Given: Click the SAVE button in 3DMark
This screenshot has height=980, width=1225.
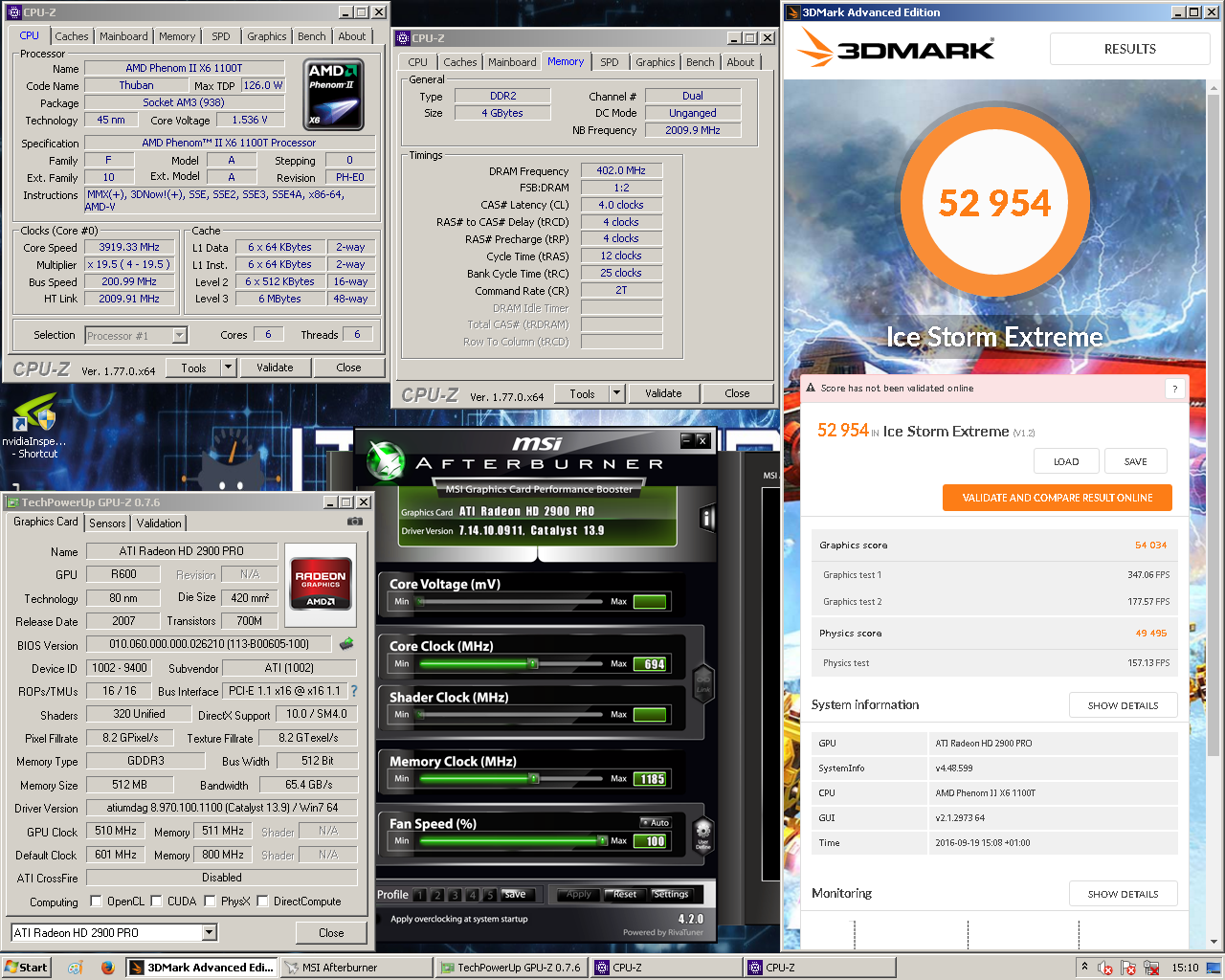Looking at the screenshot, I should [x=1135, y=461].
